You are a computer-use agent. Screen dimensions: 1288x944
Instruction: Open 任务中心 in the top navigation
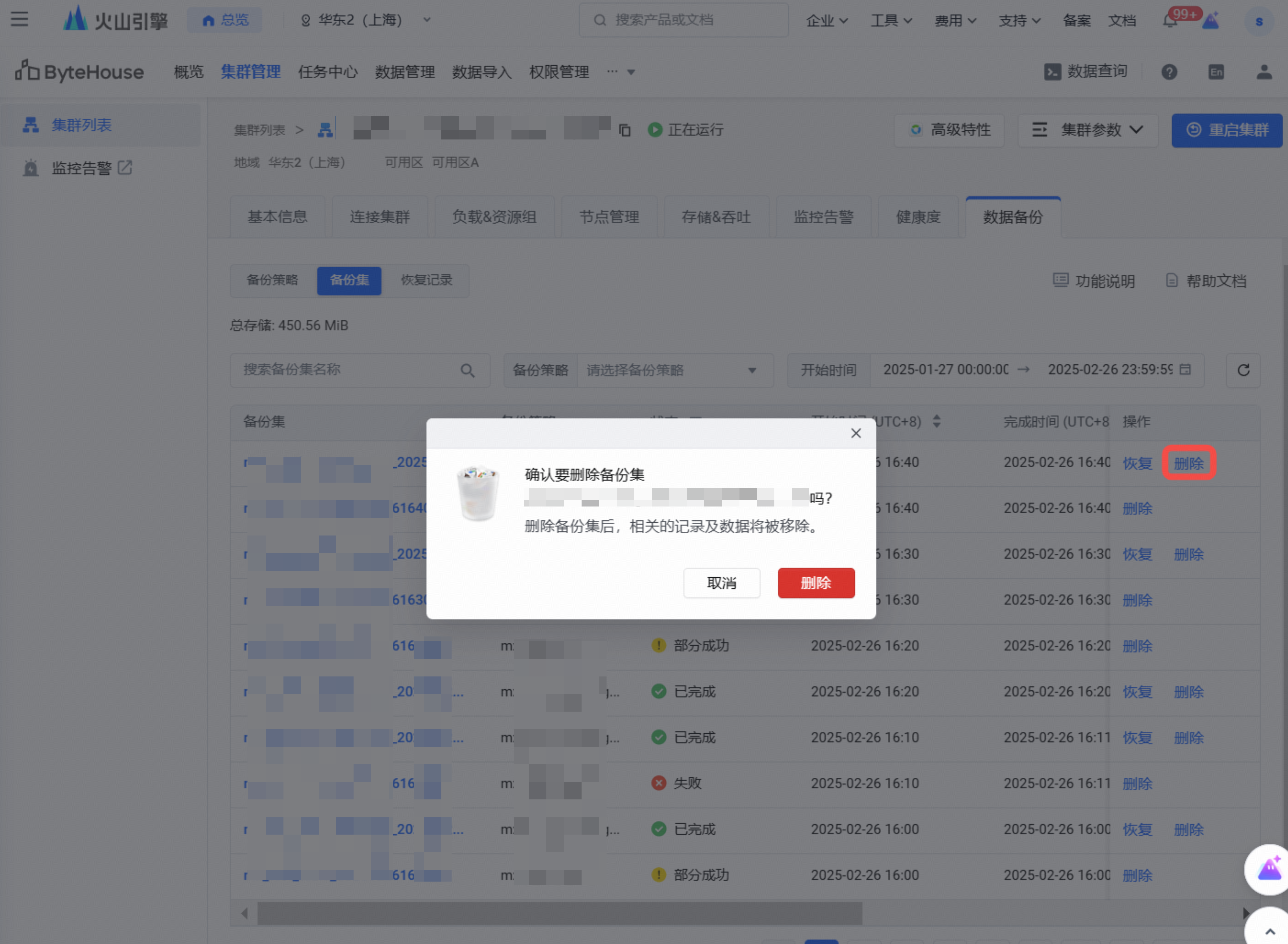(x=328, y=72)
